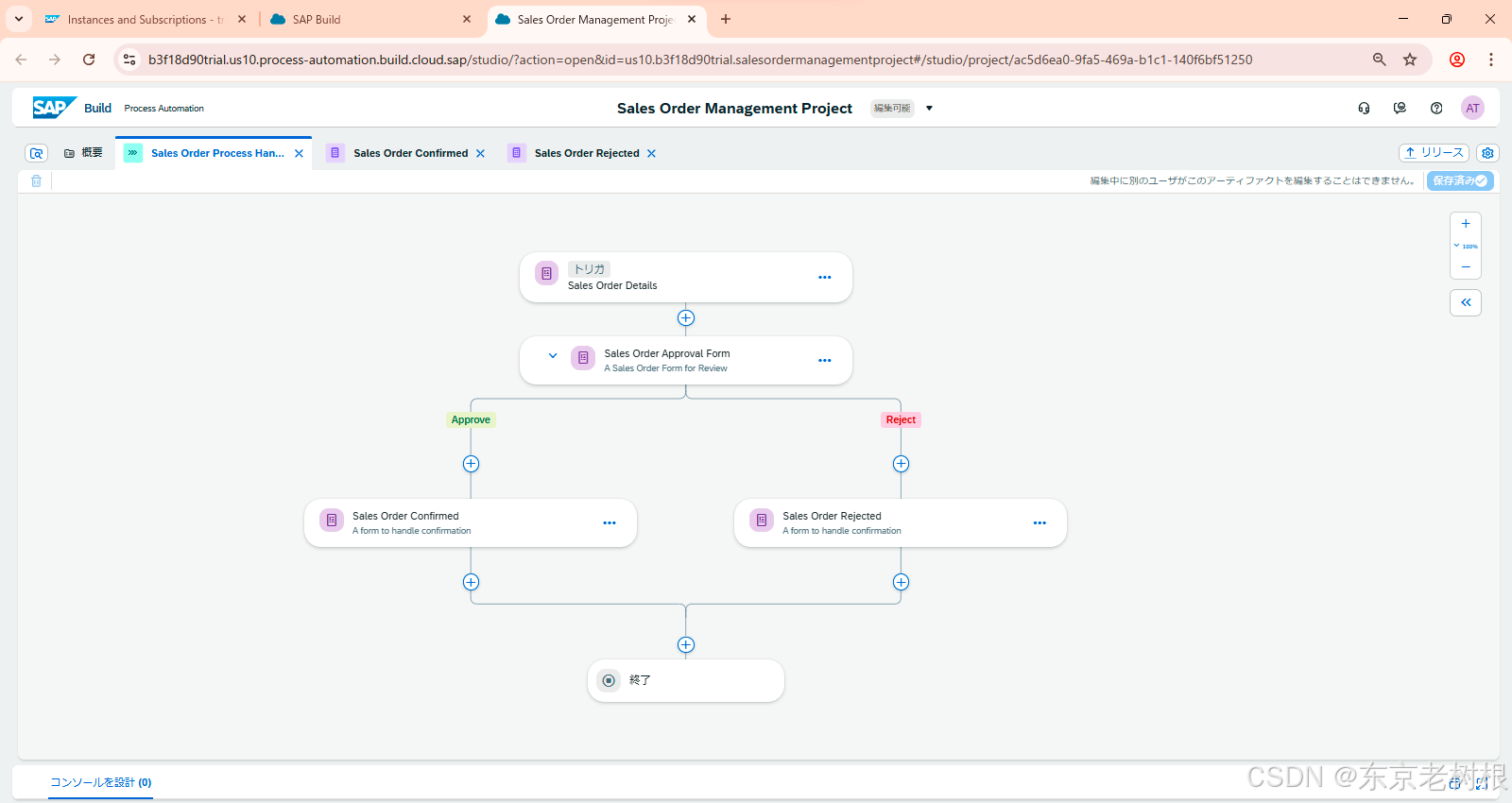
Task: Add step above the 終了 end node
Action: [686, 645]
